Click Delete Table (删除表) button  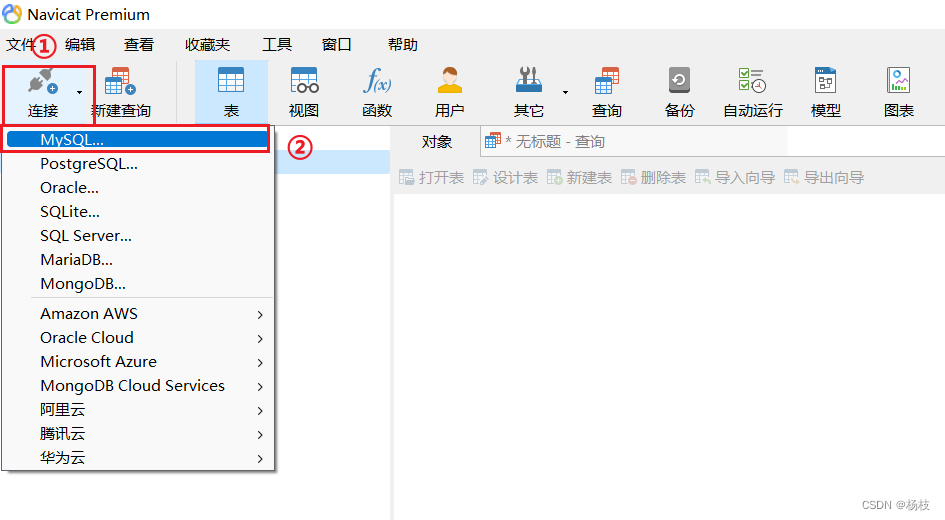653,178
